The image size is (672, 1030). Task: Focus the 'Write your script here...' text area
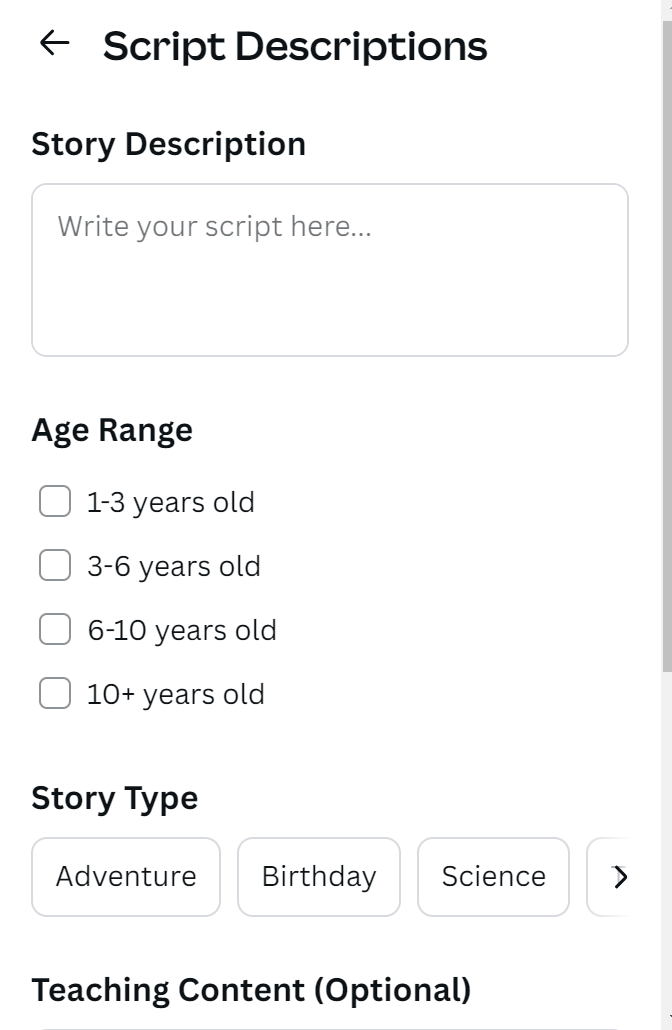(x=330, y=270)
